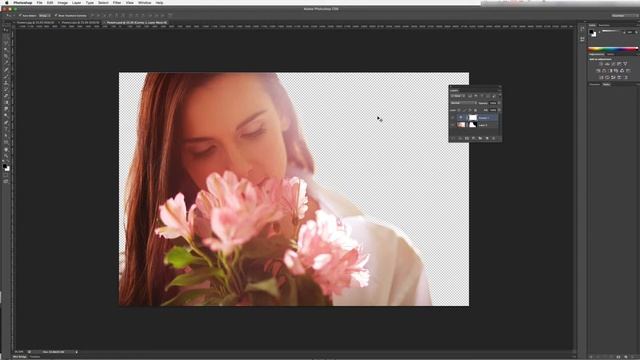Screen dimensions: 640x360
Task: Select the Eraser tool
Action: 6,96
